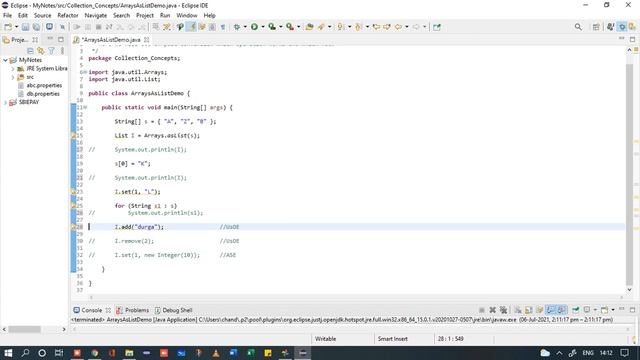Click the Terminate stop icon in toolbar

pos(98,27)
